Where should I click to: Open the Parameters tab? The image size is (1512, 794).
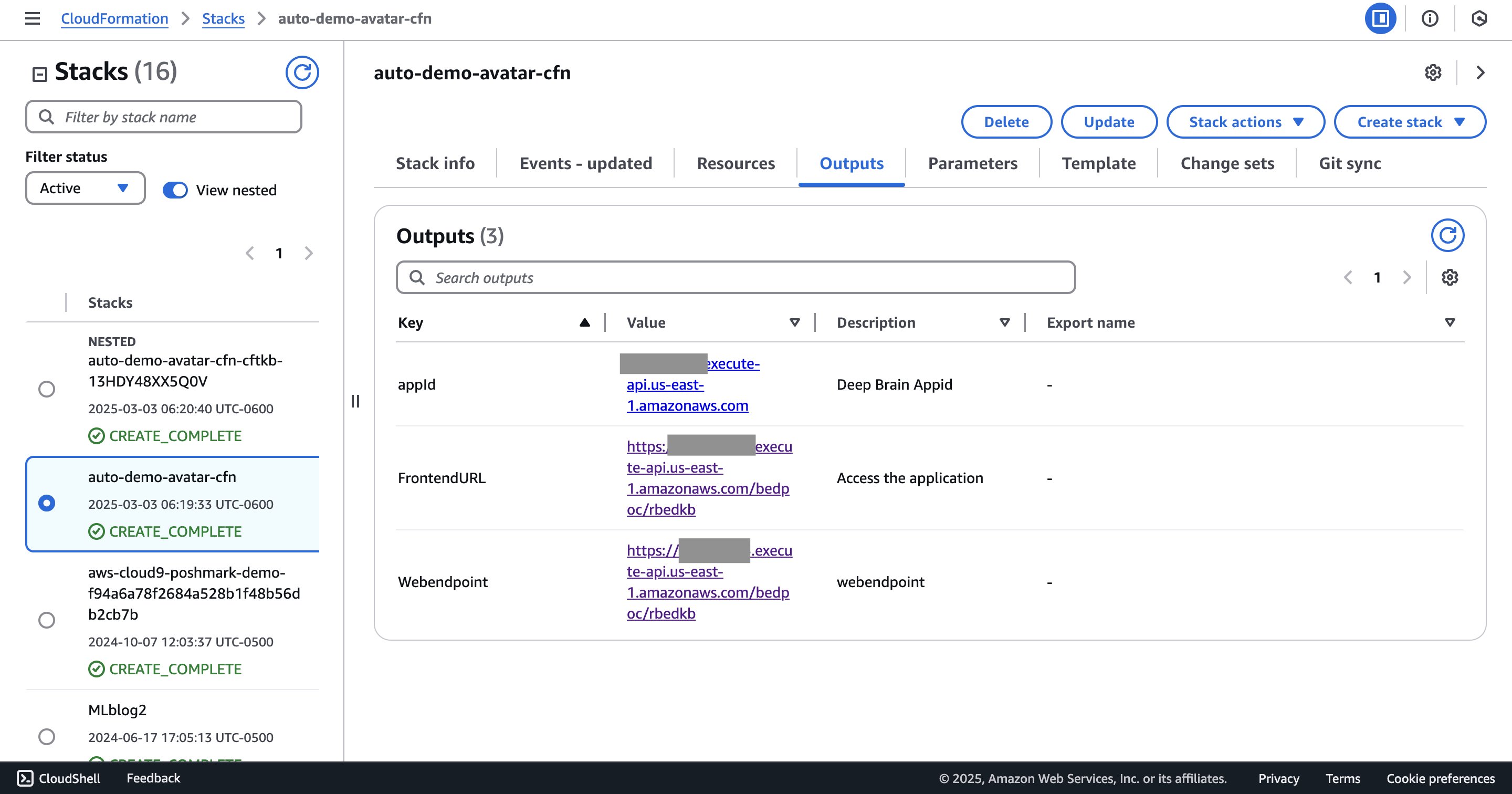[972, 163]
